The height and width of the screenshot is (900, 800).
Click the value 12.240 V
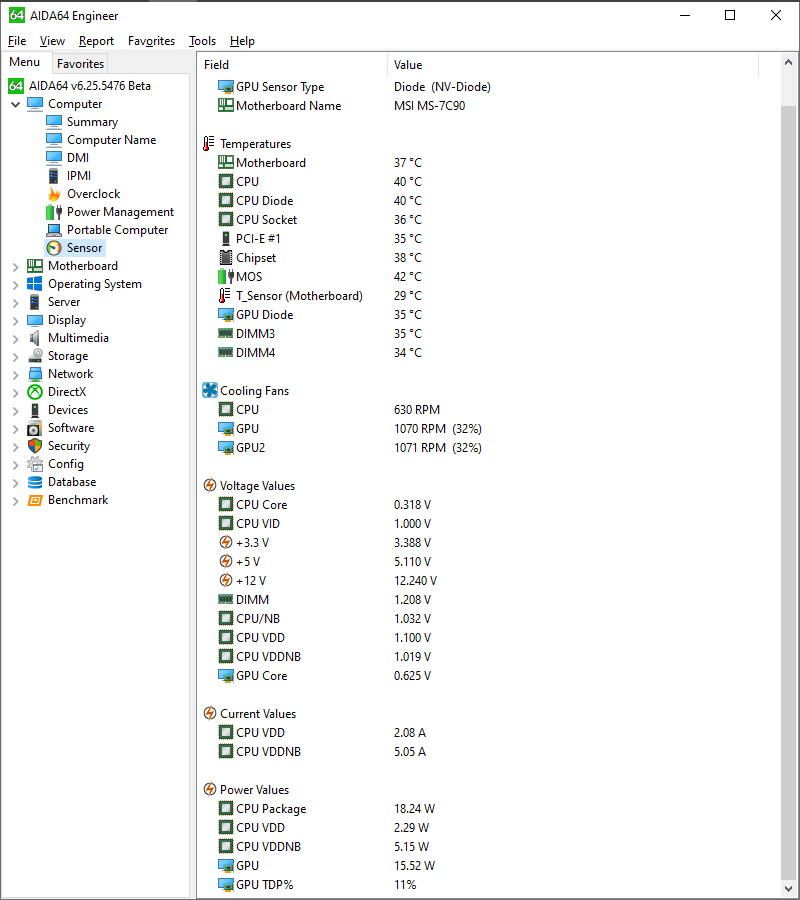[x=415, y=580]
